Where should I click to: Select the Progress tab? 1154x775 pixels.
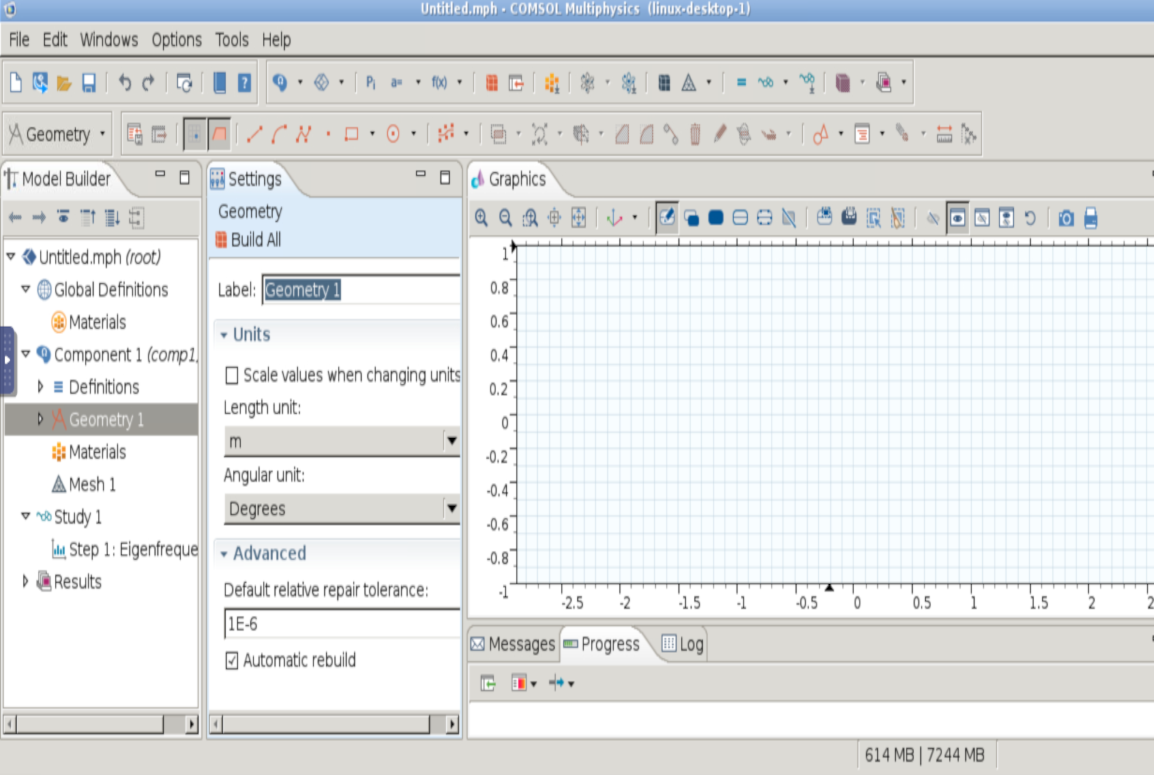tap(602, 644)
